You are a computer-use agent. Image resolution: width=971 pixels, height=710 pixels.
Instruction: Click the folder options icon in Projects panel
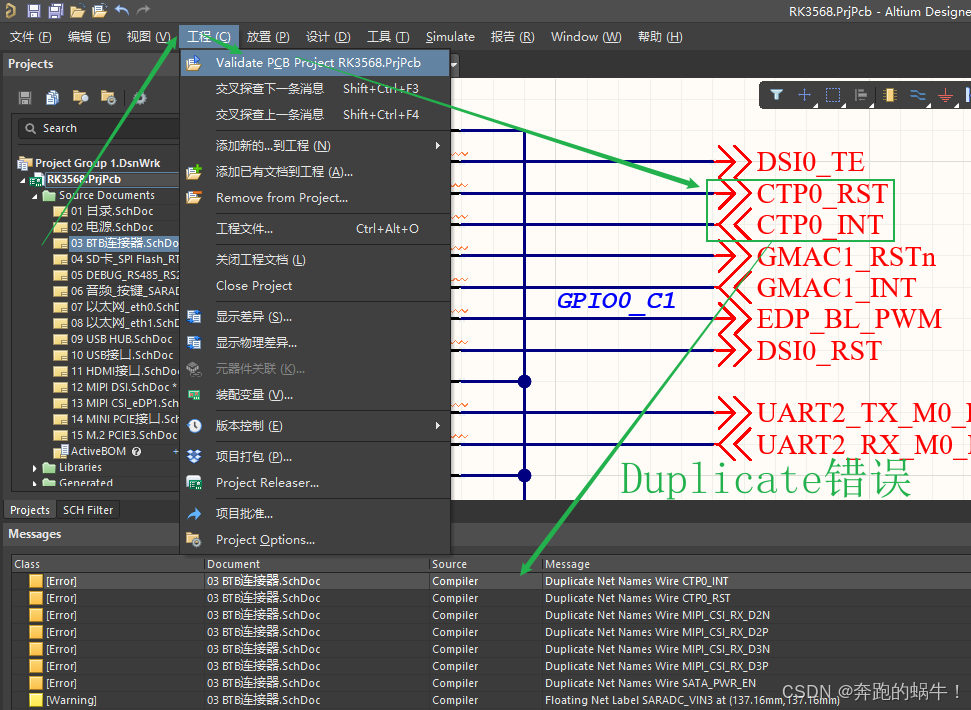click(x=108, y=97)
